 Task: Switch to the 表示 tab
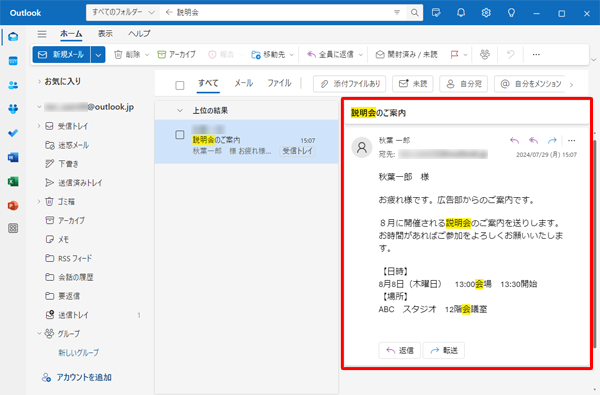point(105,34)
